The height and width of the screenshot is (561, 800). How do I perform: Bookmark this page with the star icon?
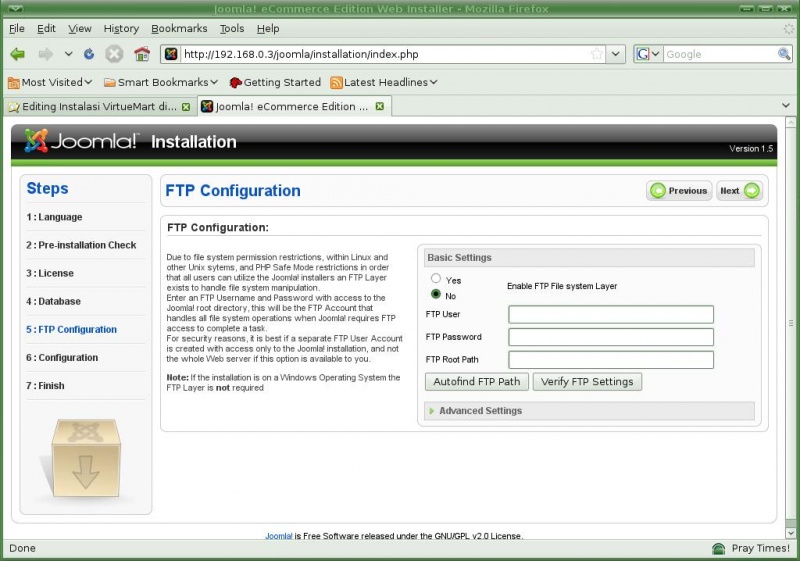596,54
